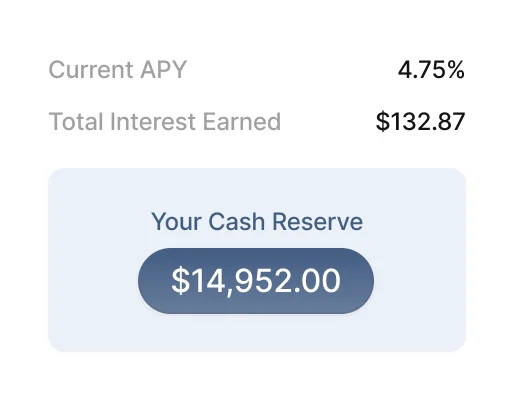Select the 4.75% APY value

[431, 70]
